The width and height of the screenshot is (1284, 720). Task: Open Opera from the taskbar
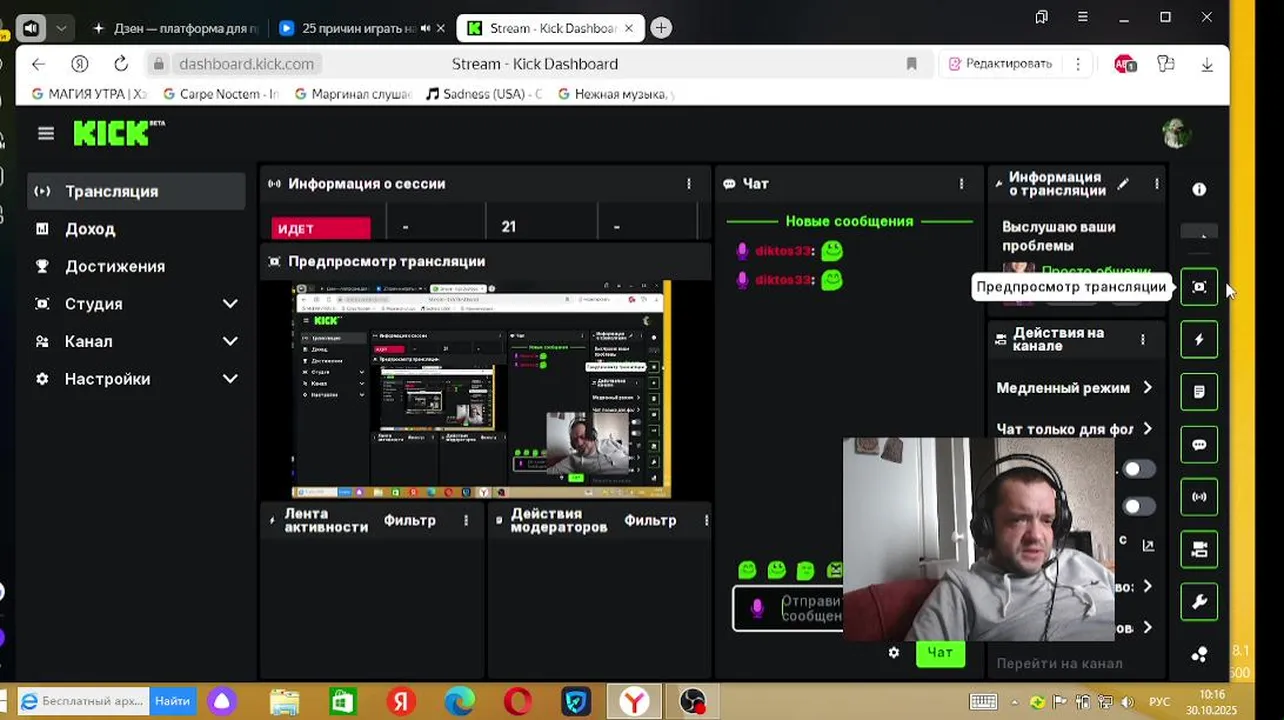(518, 702)
